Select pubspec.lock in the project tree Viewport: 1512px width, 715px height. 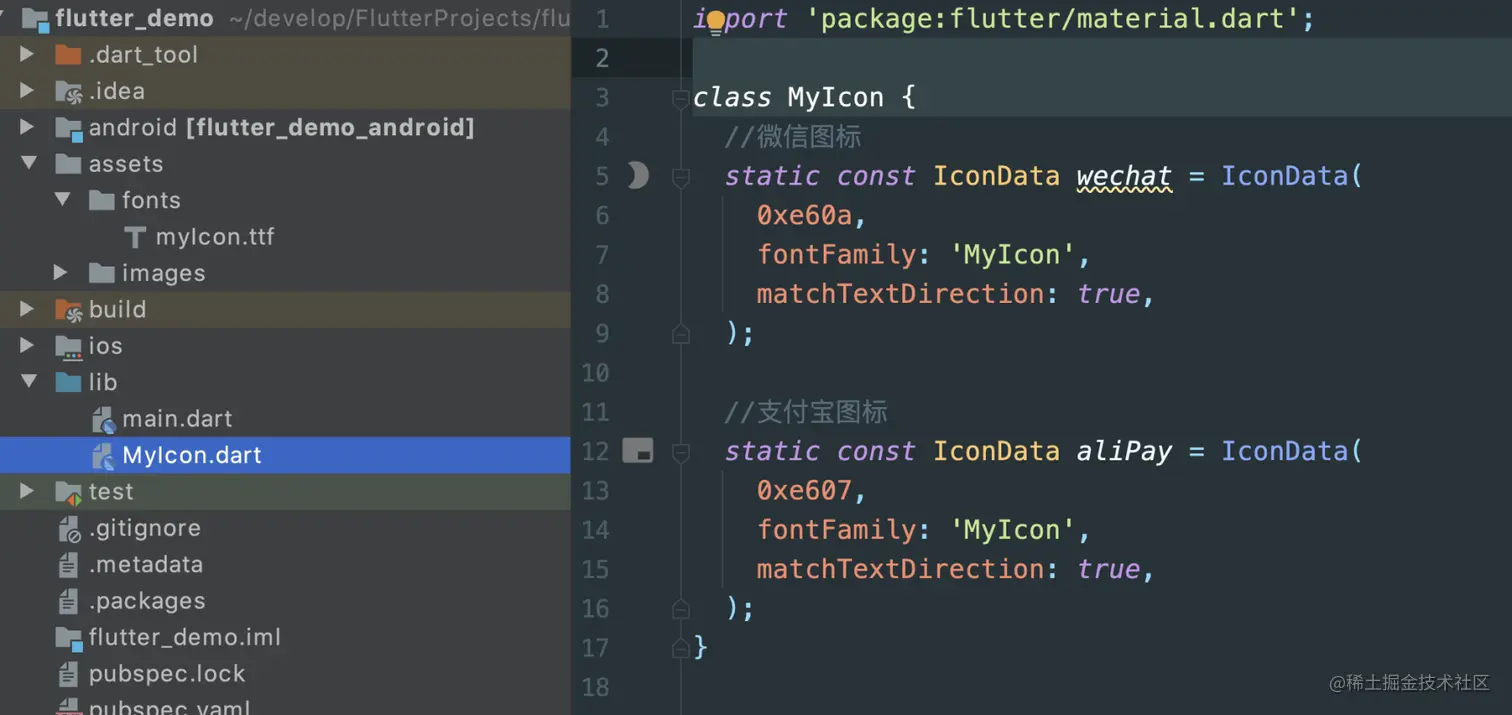tap(166, 674)
